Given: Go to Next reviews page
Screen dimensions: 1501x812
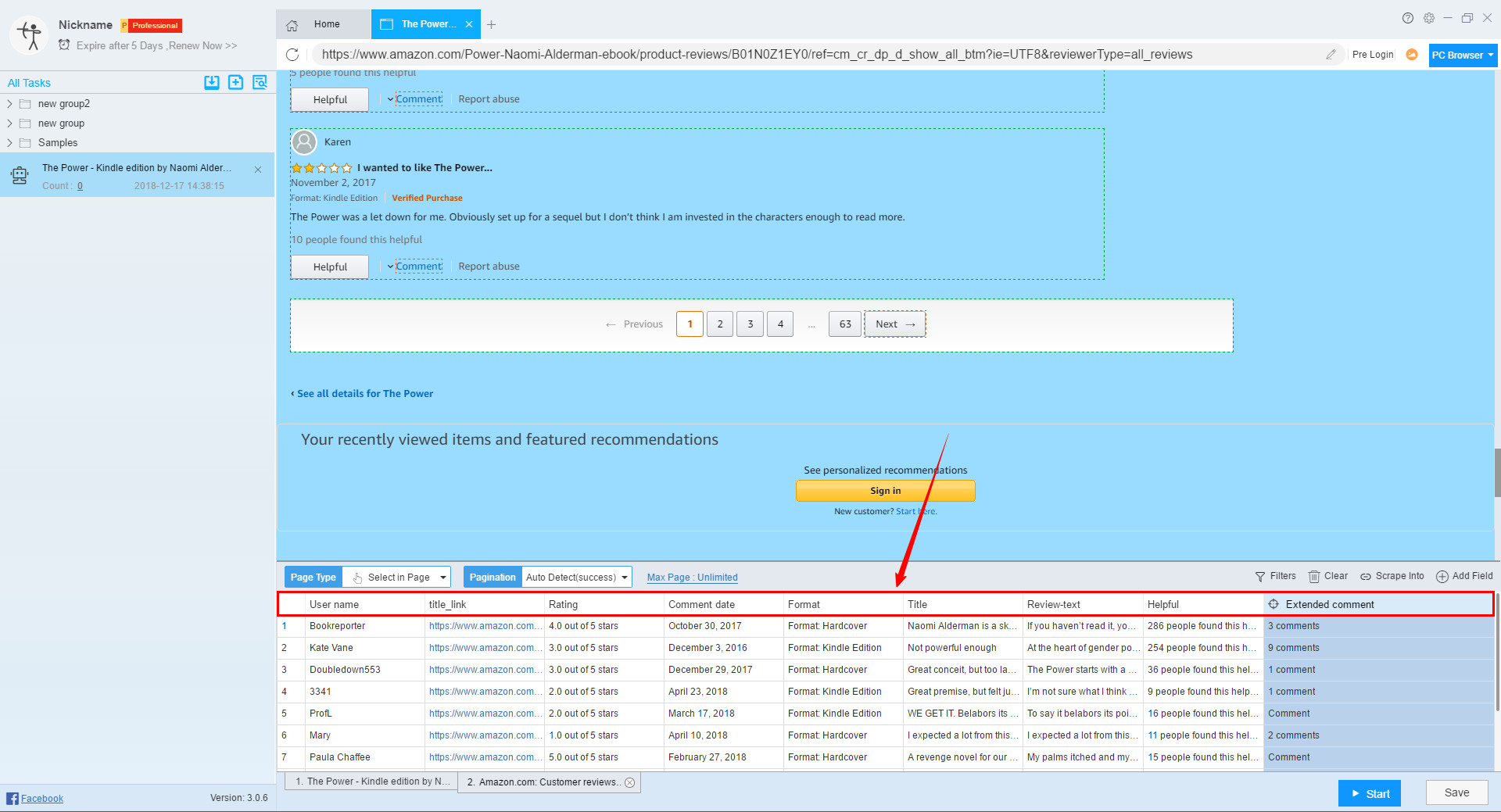Looking at the screenshot, I should 894,324.
